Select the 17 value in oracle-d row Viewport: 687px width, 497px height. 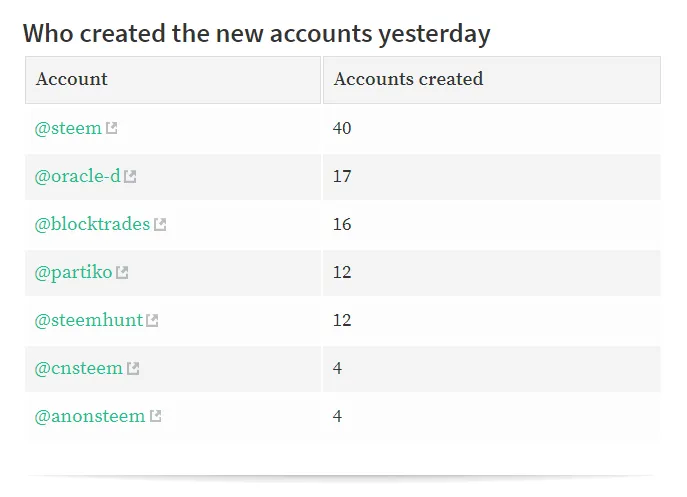342,176
